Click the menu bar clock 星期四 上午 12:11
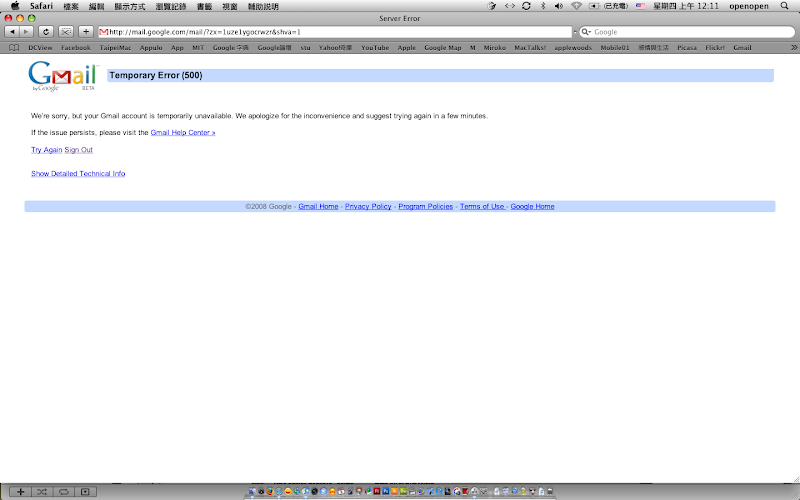The image size is (800, 500). pyautogui.click(x=686, y=6)
